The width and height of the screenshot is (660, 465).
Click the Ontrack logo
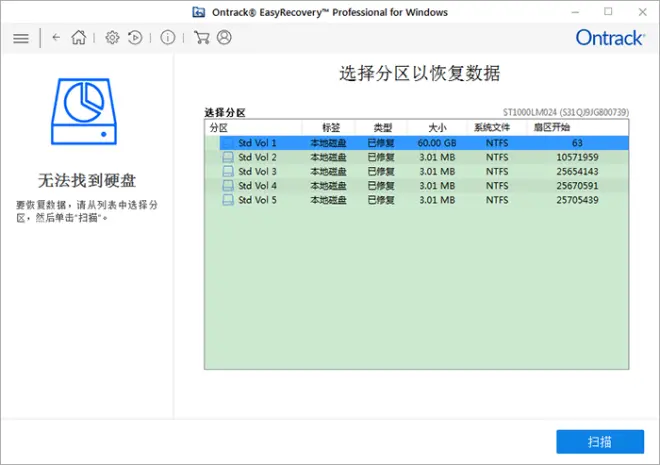click(x=610, y=38)
